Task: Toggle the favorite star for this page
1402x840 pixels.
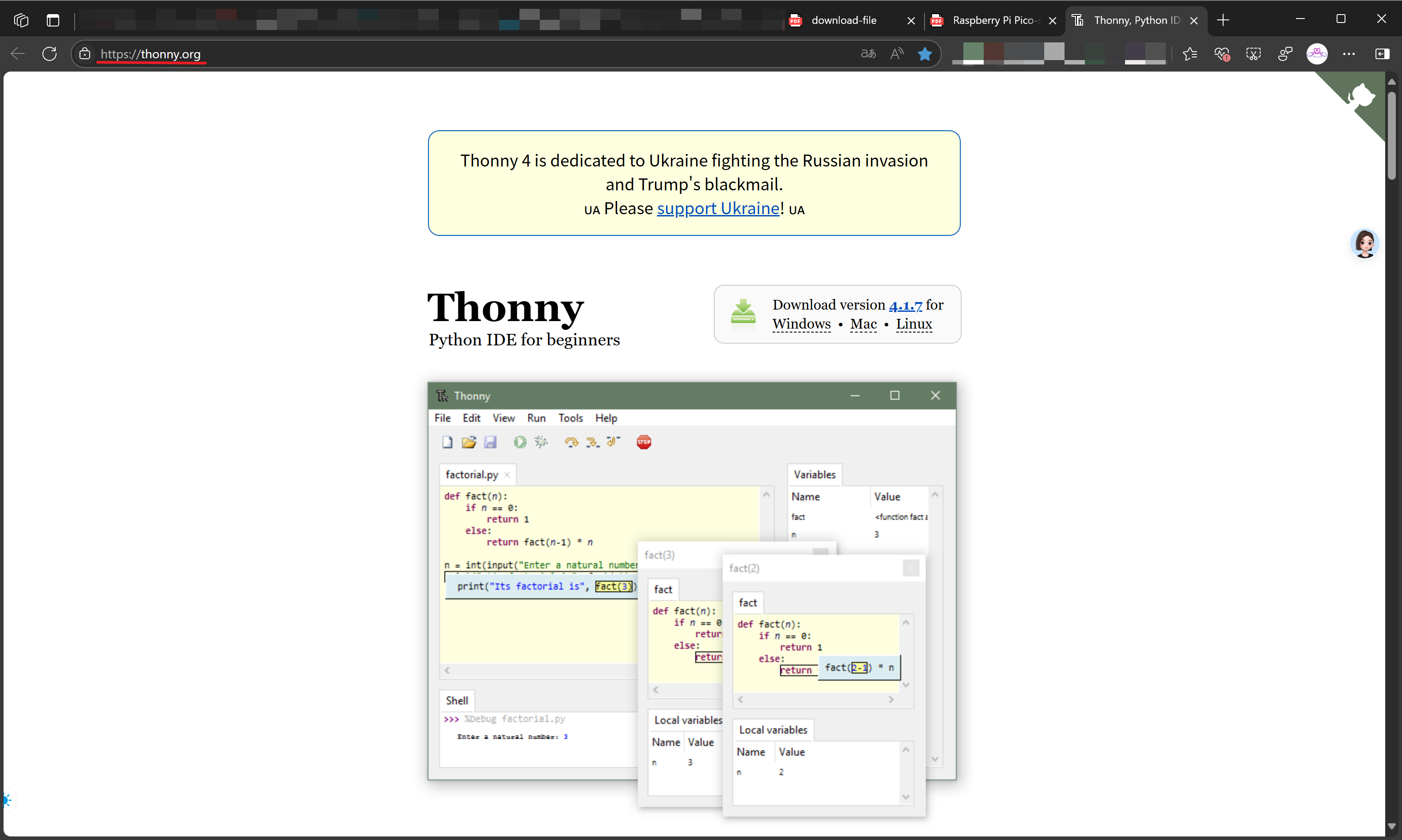Action: tap(925, 54)
